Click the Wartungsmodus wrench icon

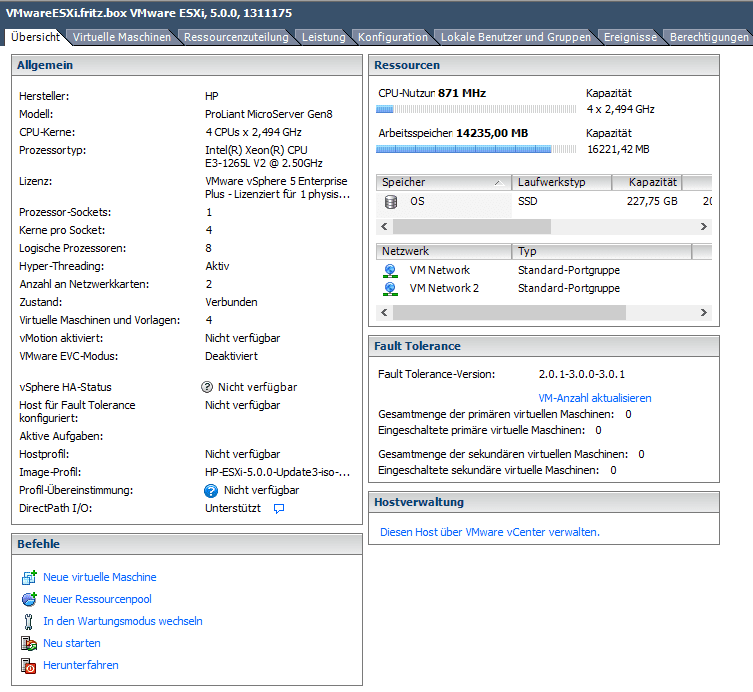[28, 621]
